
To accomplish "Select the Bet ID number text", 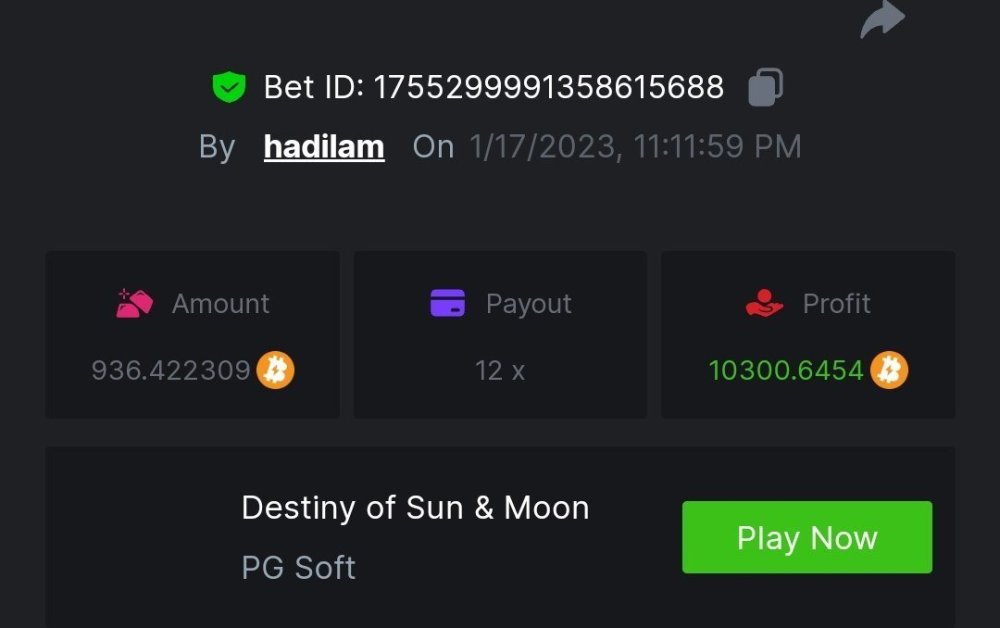I will pos(548,88).
